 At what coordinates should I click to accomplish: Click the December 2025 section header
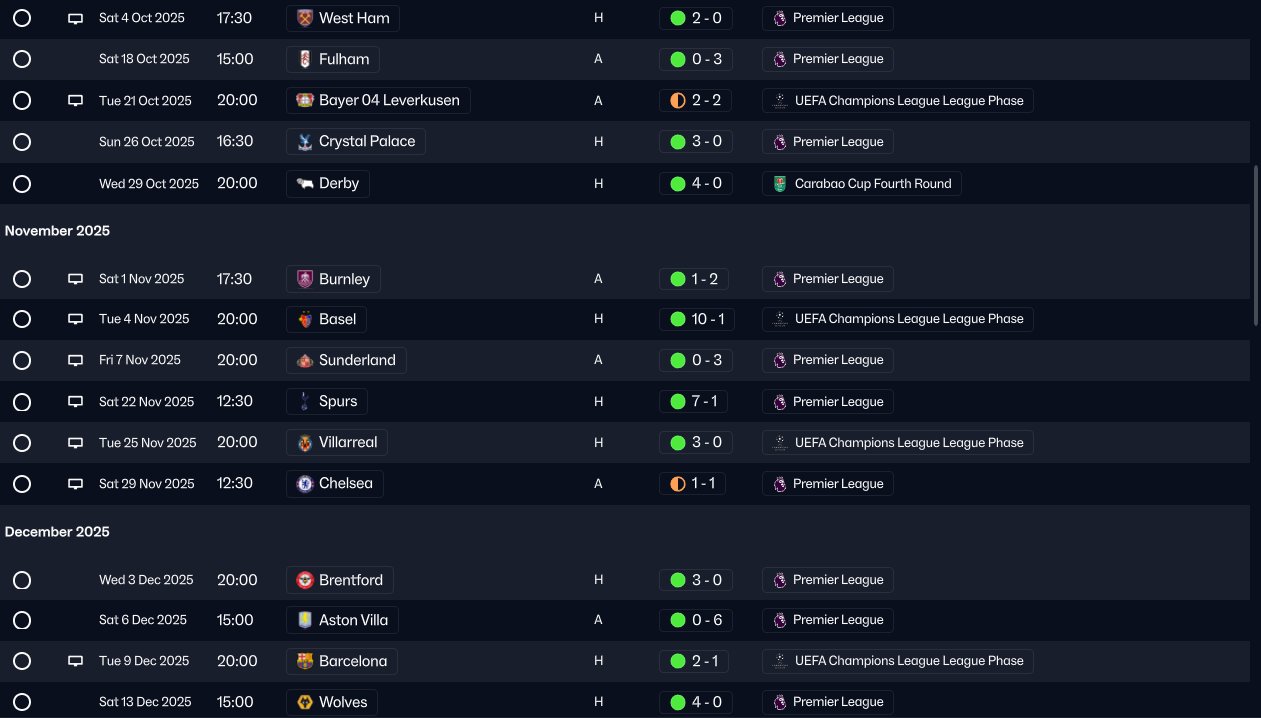click(x=57, y=532)
